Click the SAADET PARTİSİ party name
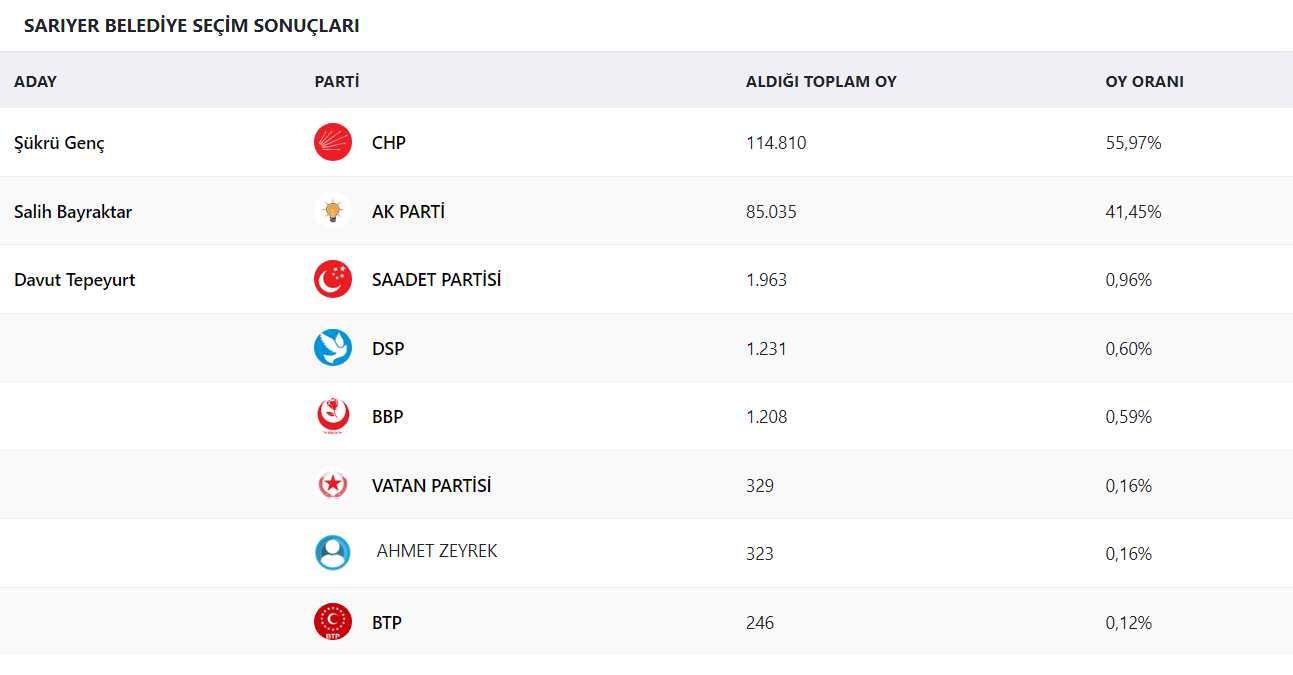 point(436,280)
